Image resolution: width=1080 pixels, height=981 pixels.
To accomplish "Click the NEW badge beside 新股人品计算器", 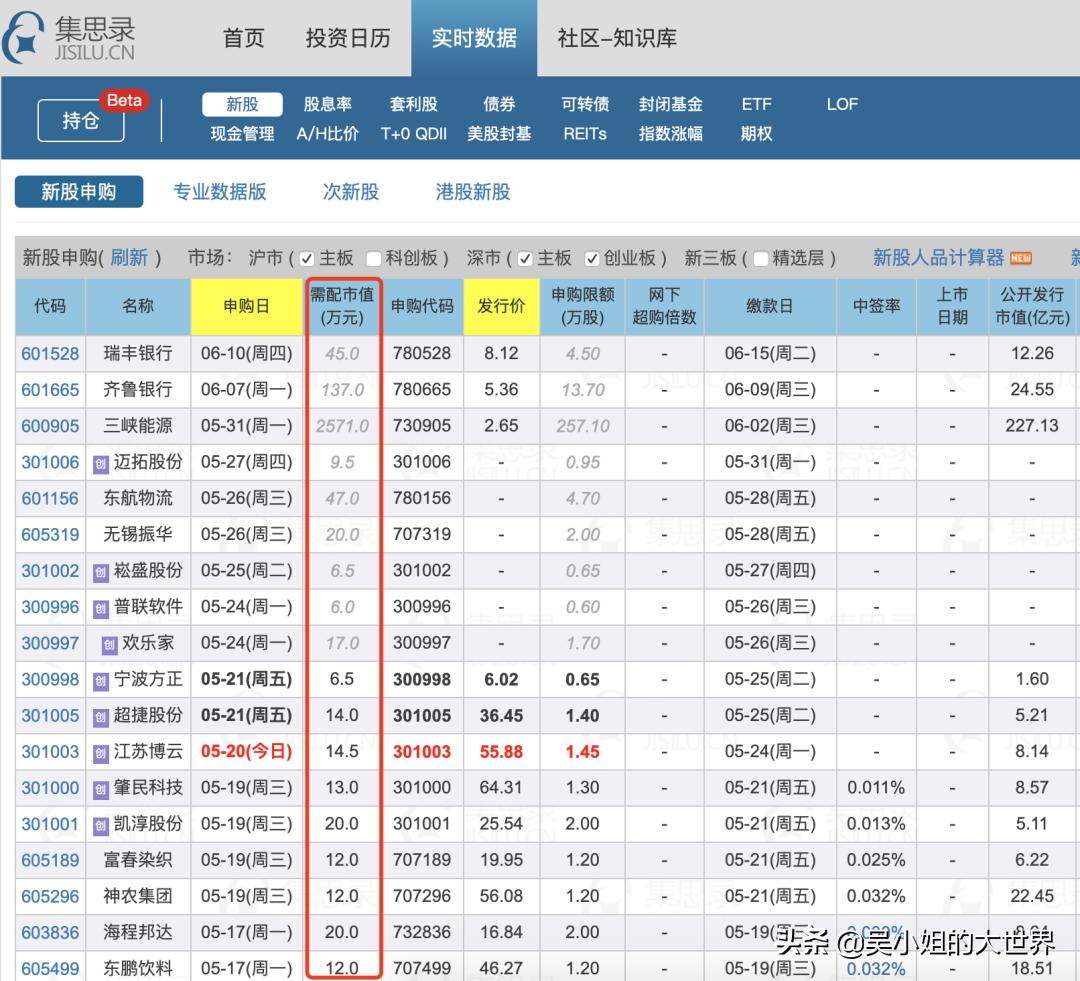I will pyautogui.click(x=1021, y=256).
